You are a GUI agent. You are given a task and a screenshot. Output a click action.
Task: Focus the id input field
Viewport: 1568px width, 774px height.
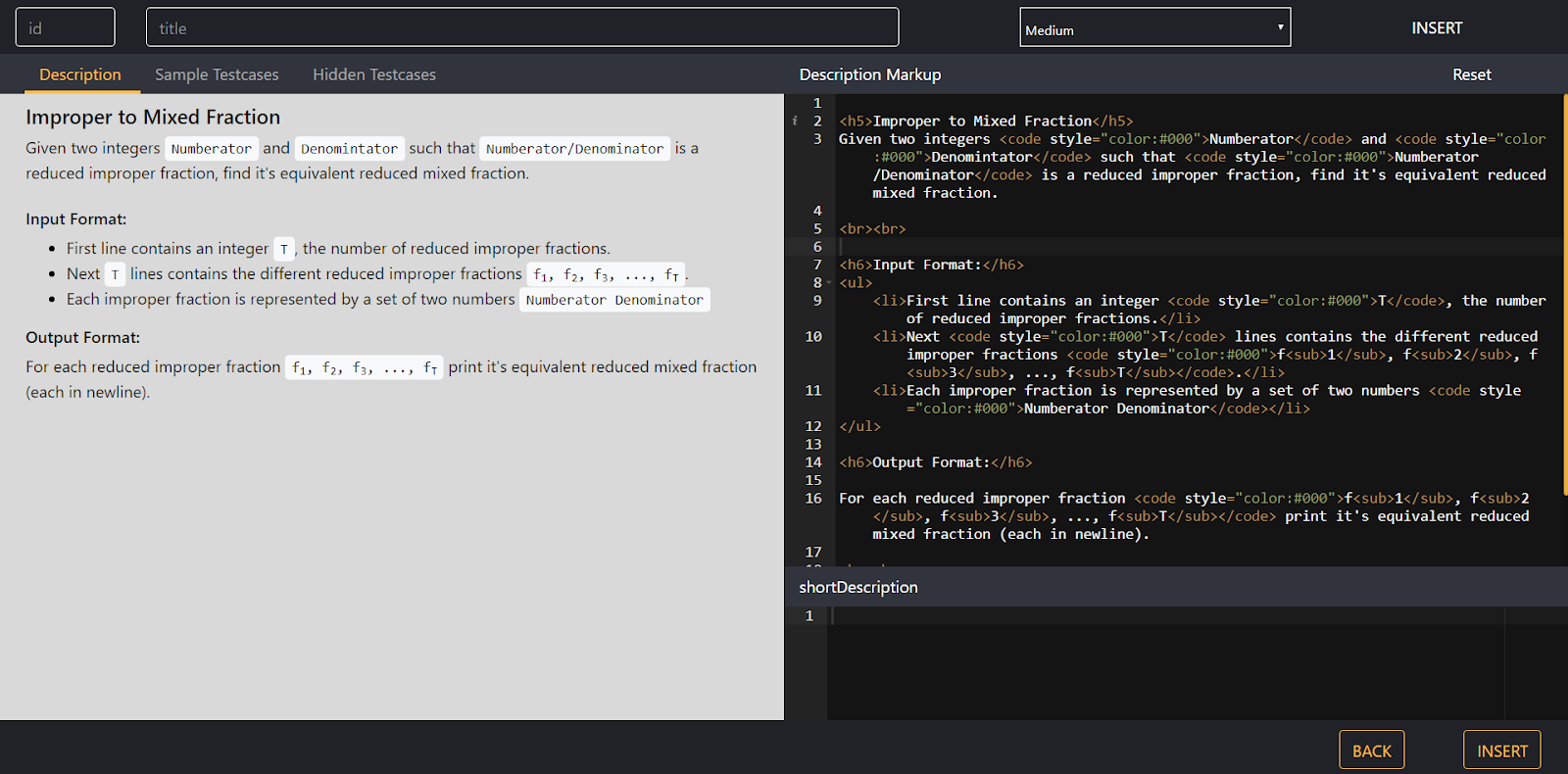[x=66, y=28]
